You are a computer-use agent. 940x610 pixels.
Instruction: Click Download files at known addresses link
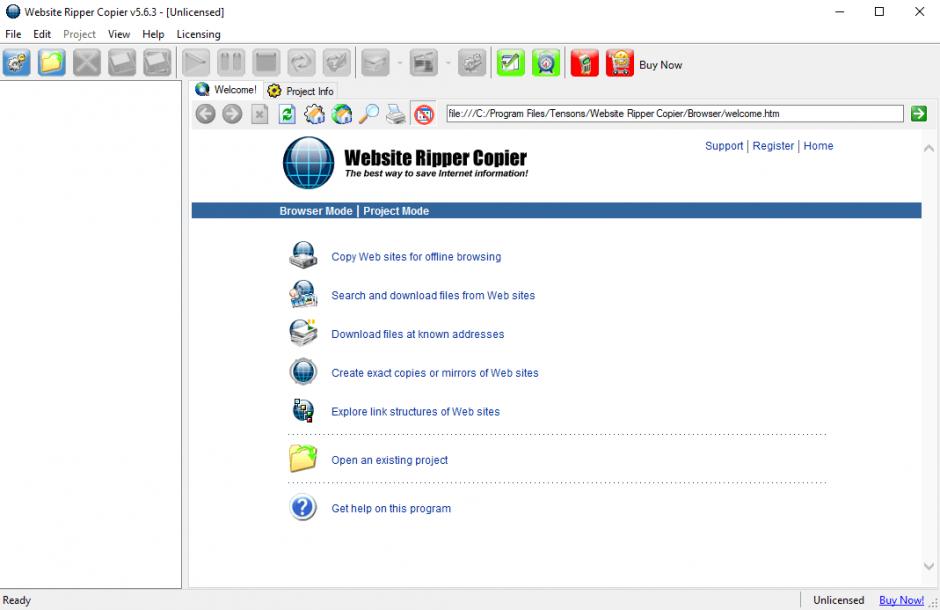(418, 334)
